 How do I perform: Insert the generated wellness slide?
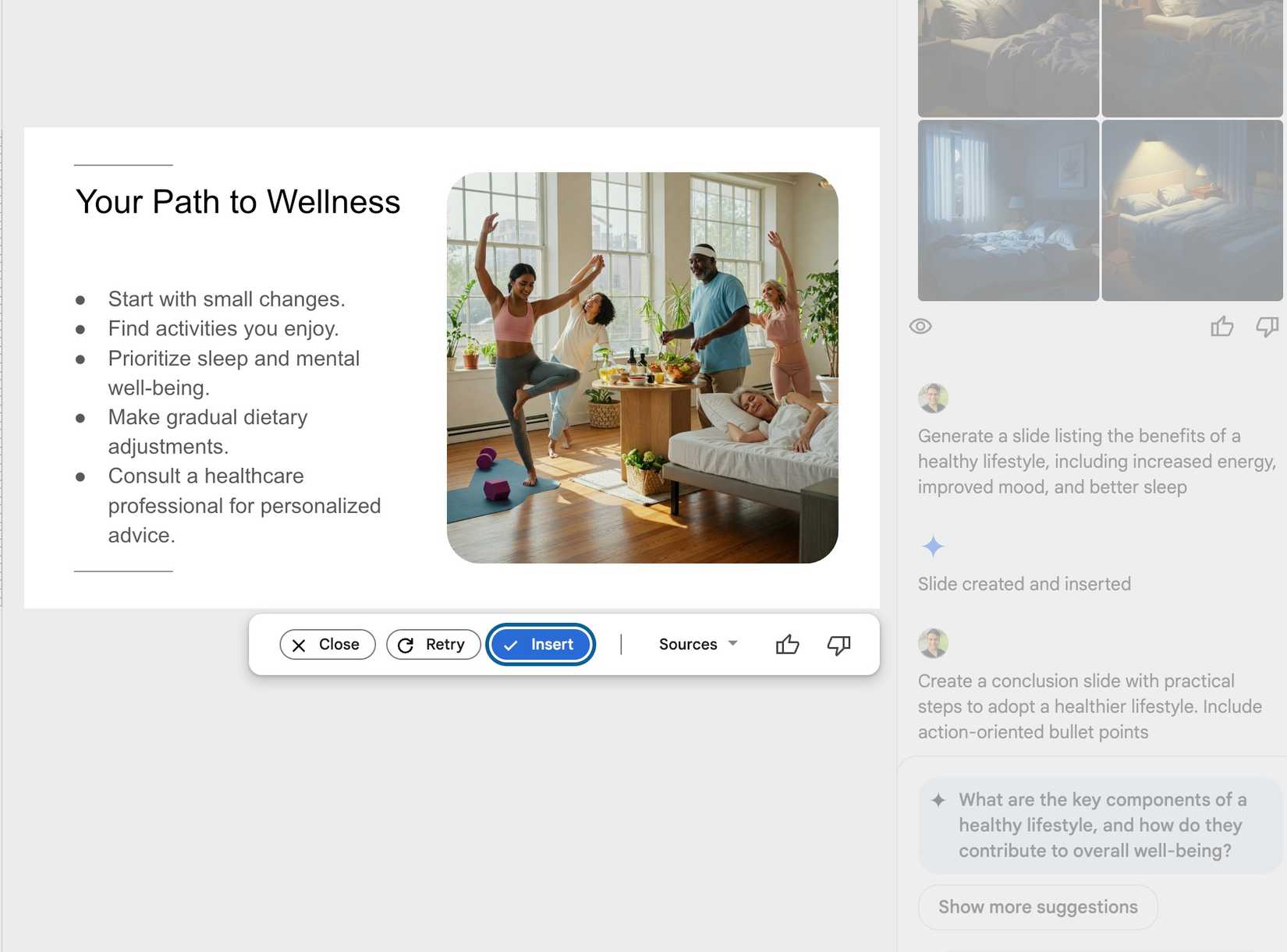pyautogui.click(x=541, y=644)
